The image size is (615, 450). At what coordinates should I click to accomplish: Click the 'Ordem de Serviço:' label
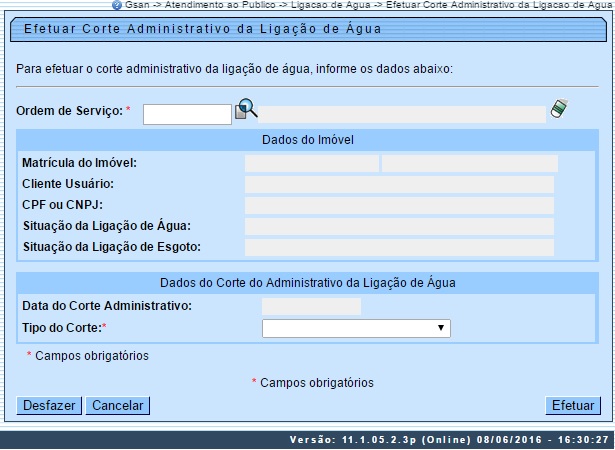click(x=70, y=111)
